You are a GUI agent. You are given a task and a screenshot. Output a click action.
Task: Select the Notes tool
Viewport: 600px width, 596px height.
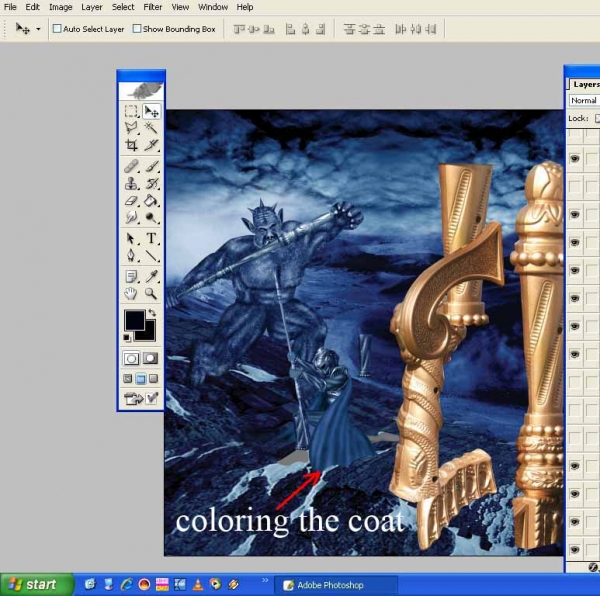[131, 276]
